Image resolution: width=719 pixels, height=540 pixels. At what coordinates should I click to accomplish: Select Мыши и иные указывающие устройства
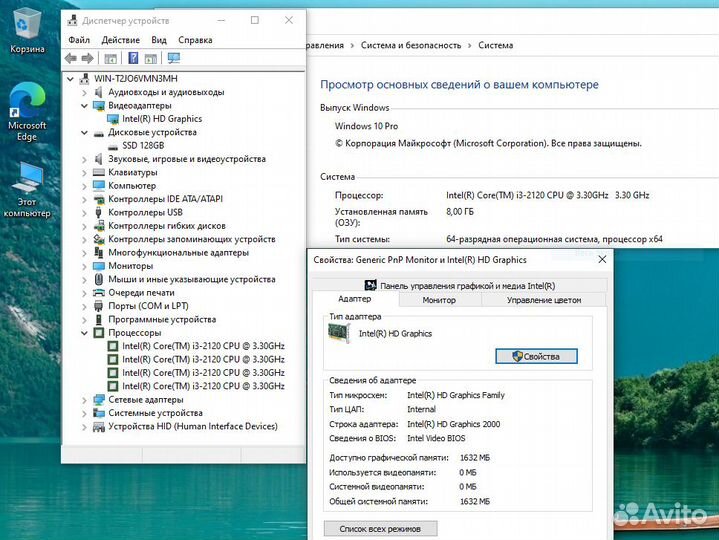click(x=192, y=279)
